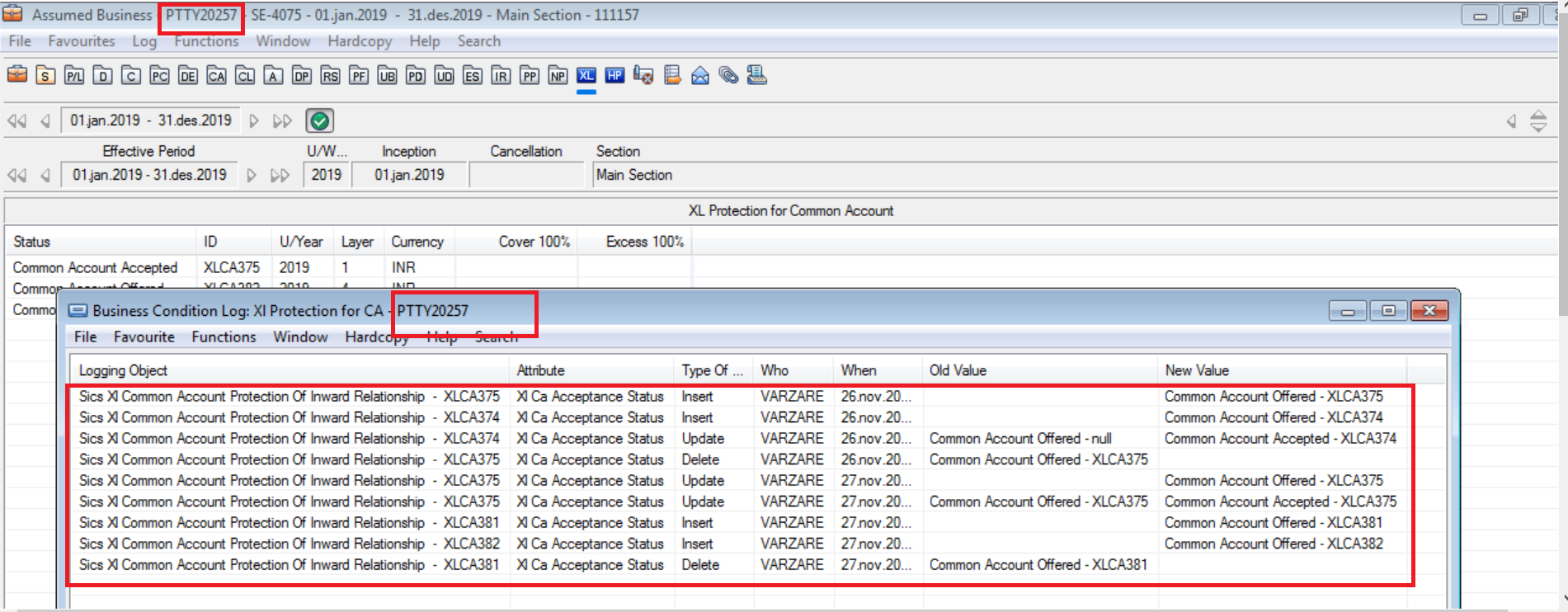Open the Functions menu in main window

(x=206, y=41)
